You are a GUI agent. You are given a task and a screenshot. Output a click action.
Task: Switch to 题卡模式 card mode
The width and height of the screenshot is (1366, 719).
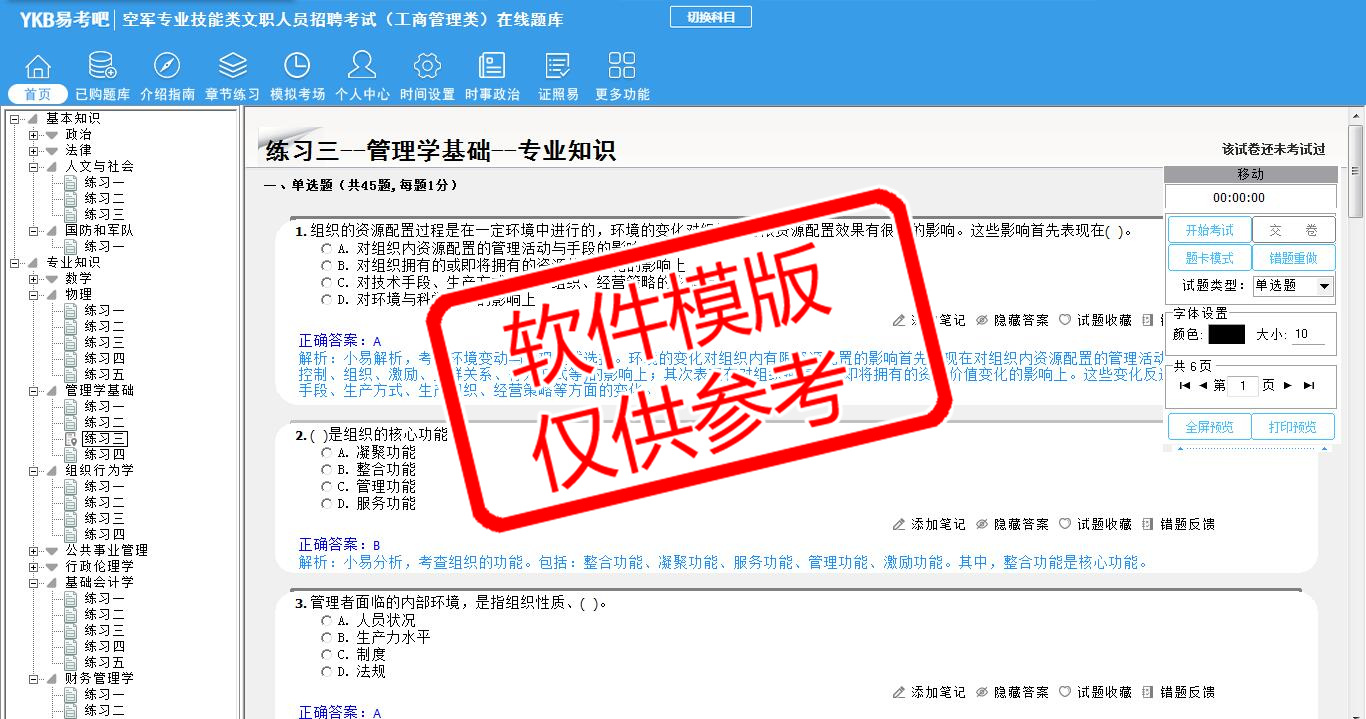1209,258
